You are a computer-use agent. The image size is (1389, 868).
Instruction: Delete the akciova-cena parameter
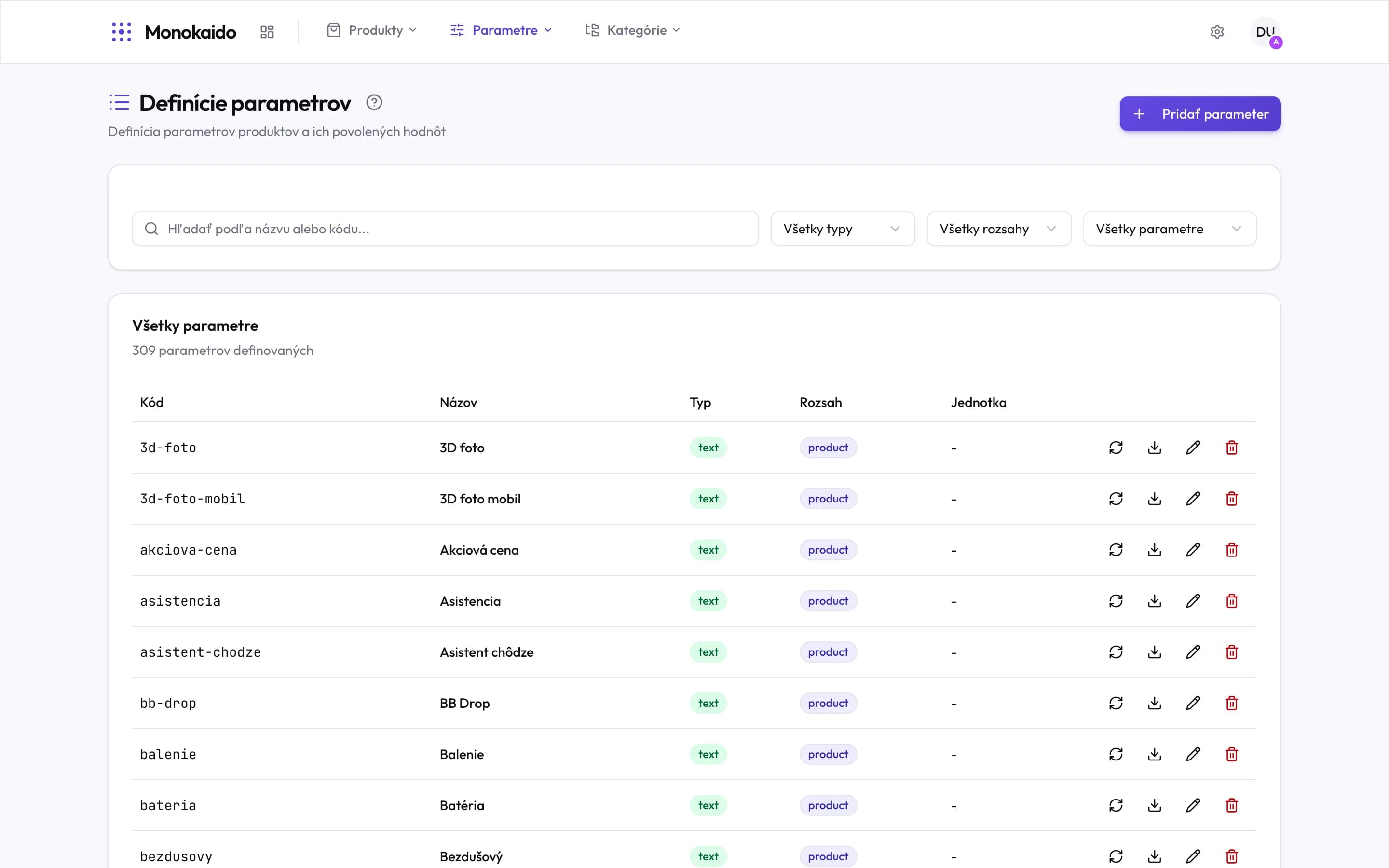tap(1231, 550)
